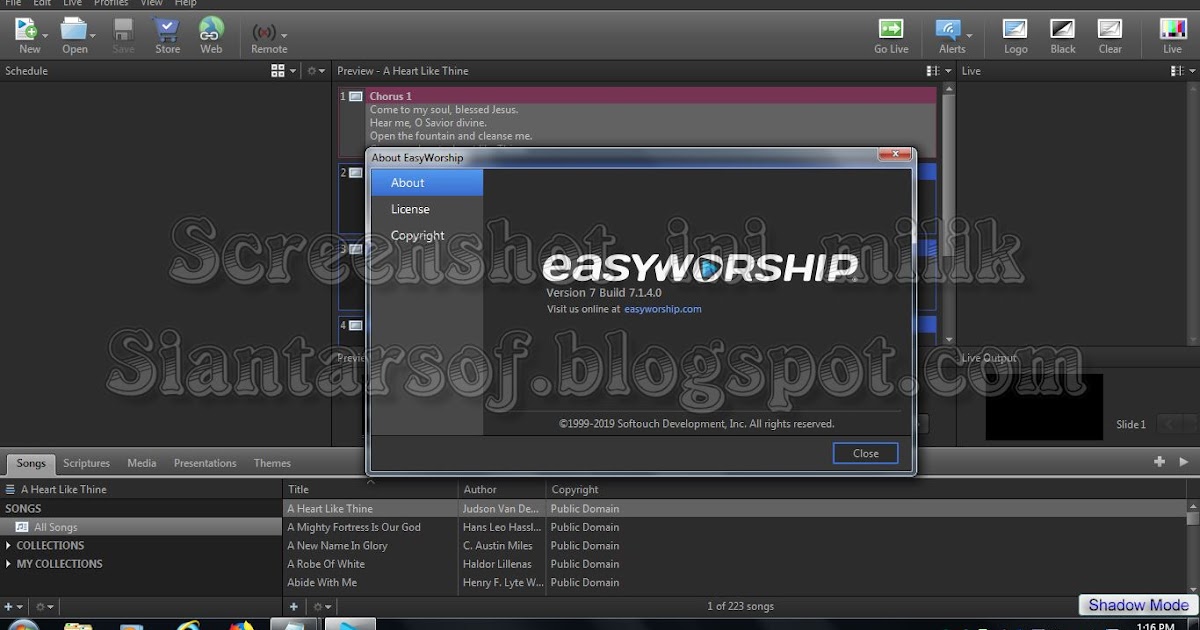Sort songs by Title column header
The image size is (1200, 630).
click(x=370, y=490)
